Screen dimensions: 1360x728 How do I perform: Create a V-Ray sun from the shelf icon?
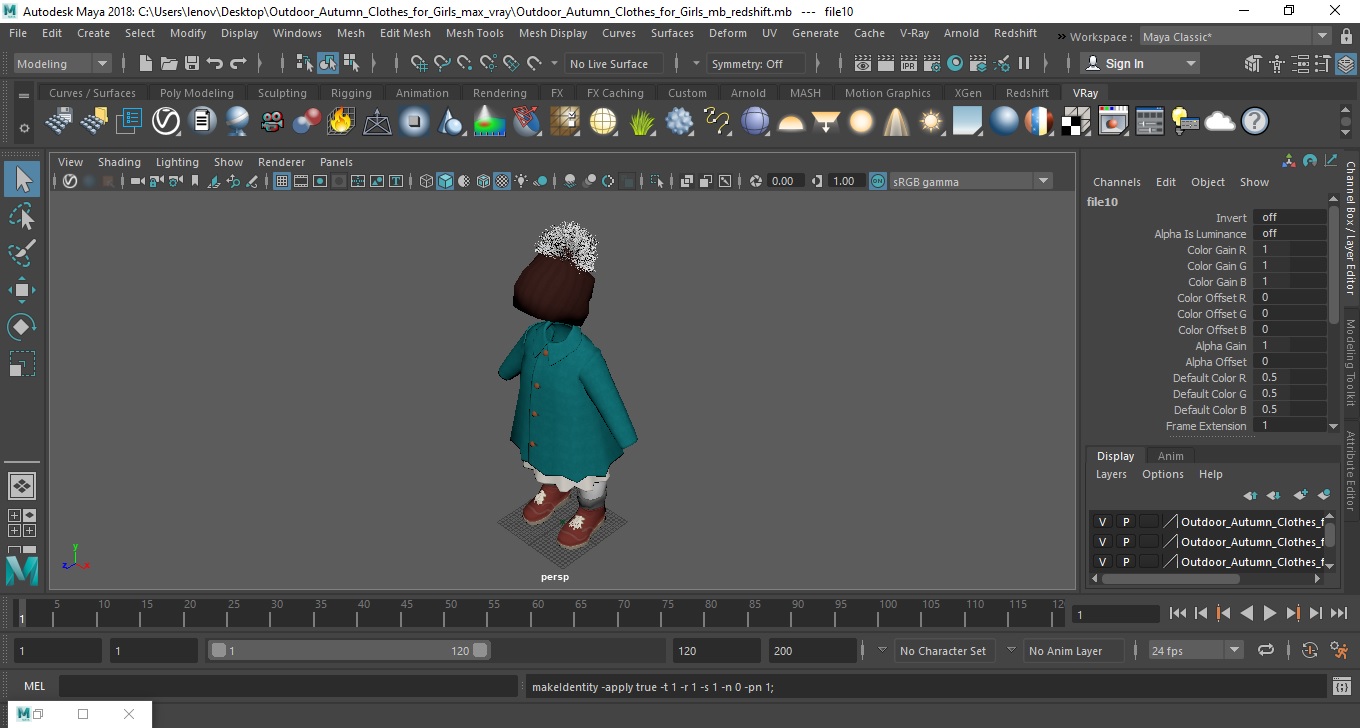tap(931, 122)
